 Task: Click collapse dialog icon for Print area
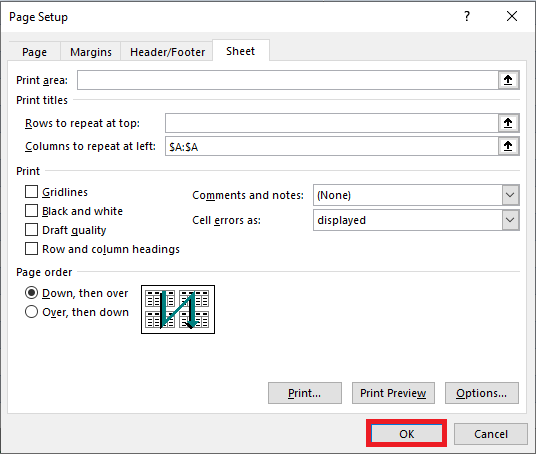[508, 80]
